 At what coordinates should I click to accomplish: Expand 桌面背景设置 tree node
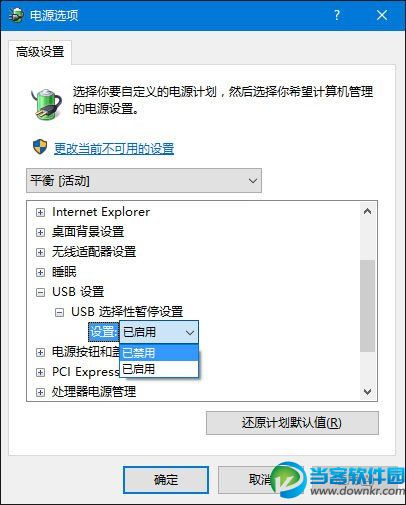40,232
